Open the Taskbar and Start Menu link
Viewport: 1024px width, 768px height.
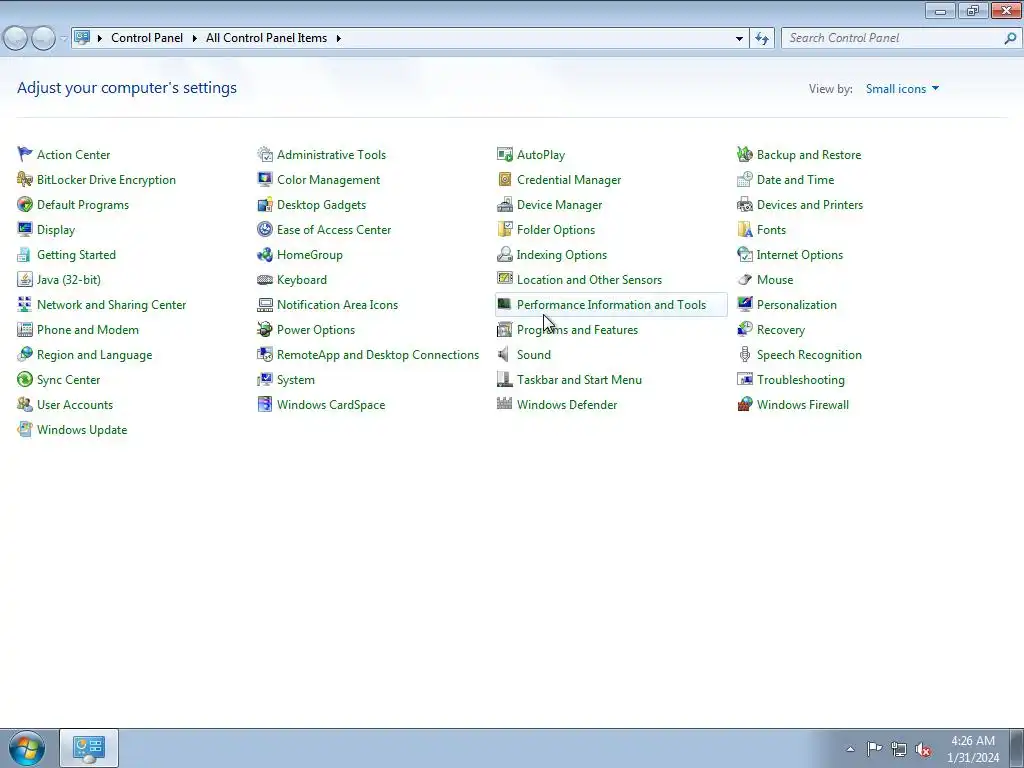click(x=579, y=379)
